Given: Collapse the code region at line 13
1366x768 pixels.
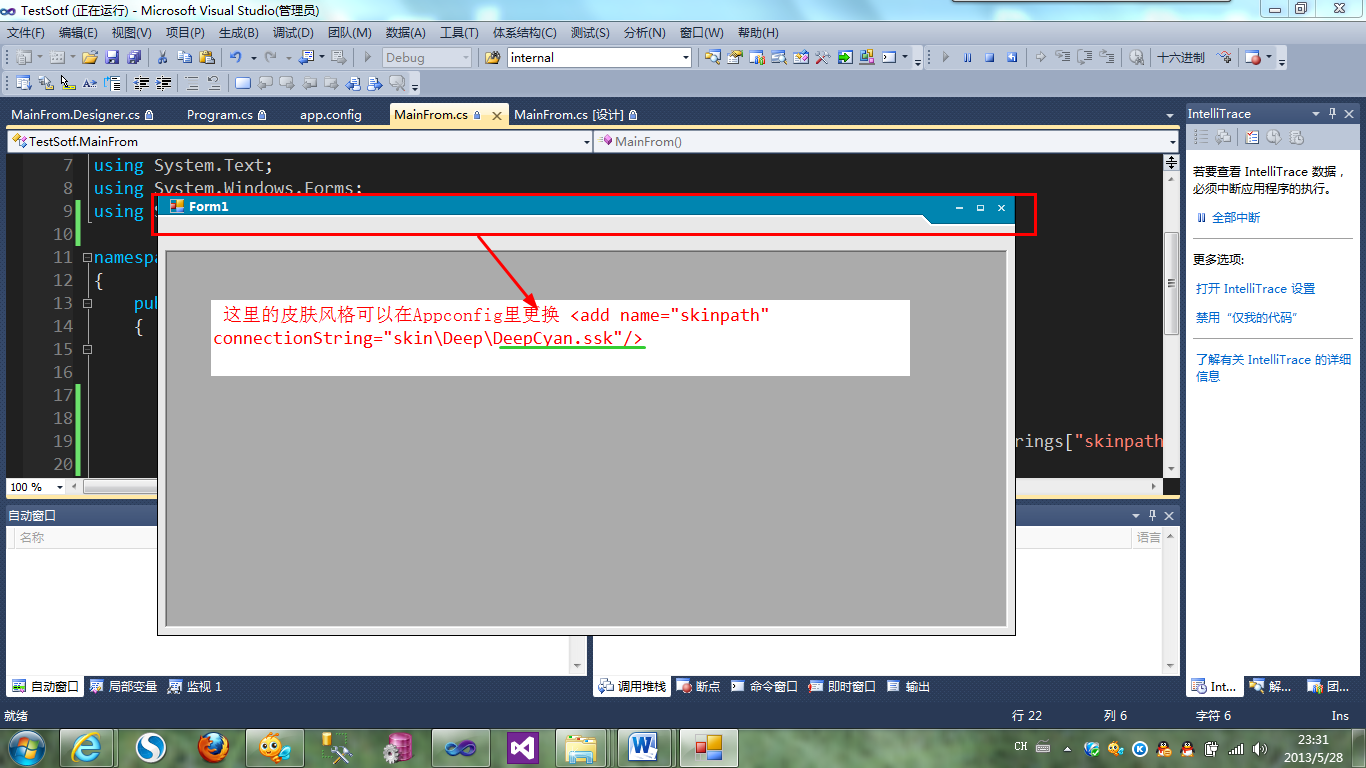Looking at the screenshot, I should pos(87,304).
